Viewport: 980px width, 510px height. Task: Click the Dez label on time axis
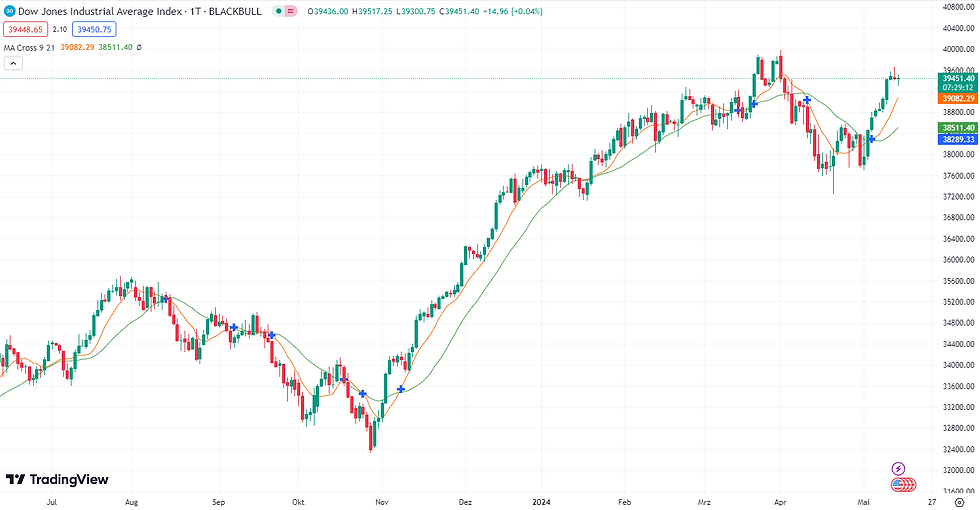pyautogui.click(x=465, y=502)
